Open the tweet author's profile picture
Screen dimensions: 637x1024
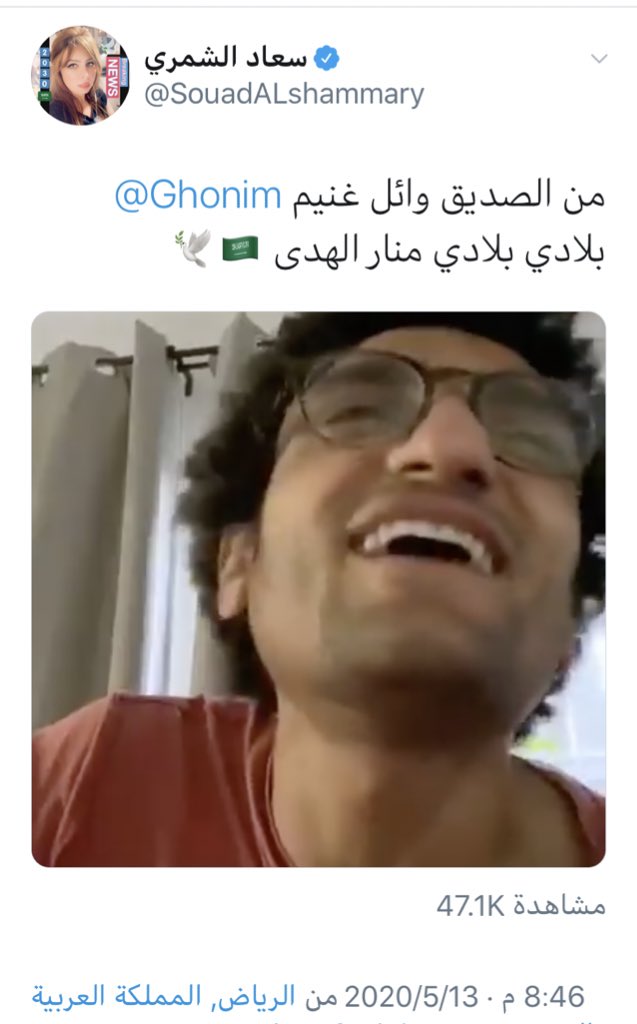point(80,75)
